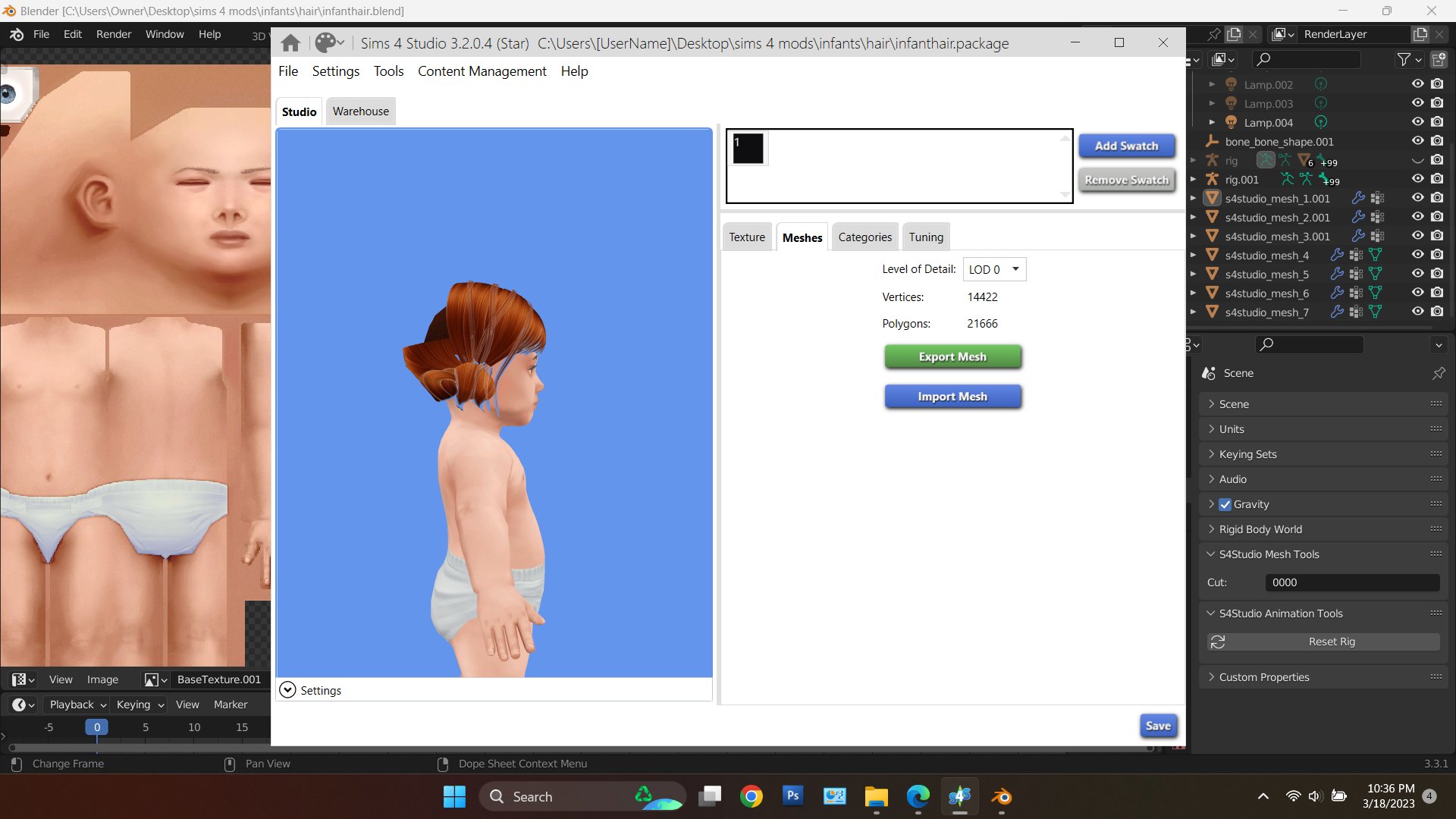Image resolution: width=1456 pixels, height=819 pixels.
Task: Click mesh data icon on s4studio_mesh_7
Action: 1375,312
